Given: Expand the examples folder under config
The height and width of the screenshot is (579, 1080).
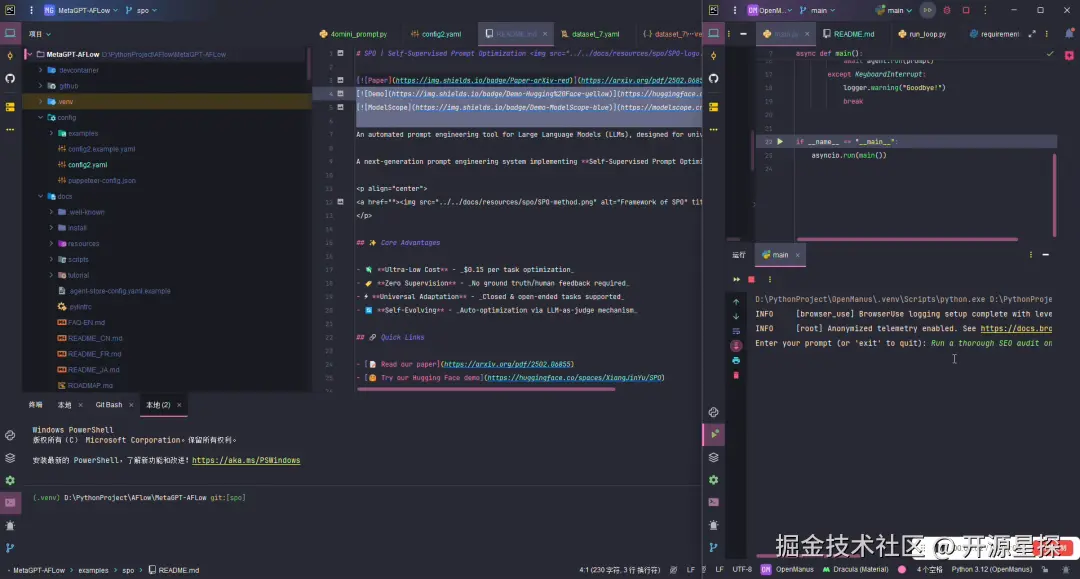Looking at the screenshot, I should (52, 134).
